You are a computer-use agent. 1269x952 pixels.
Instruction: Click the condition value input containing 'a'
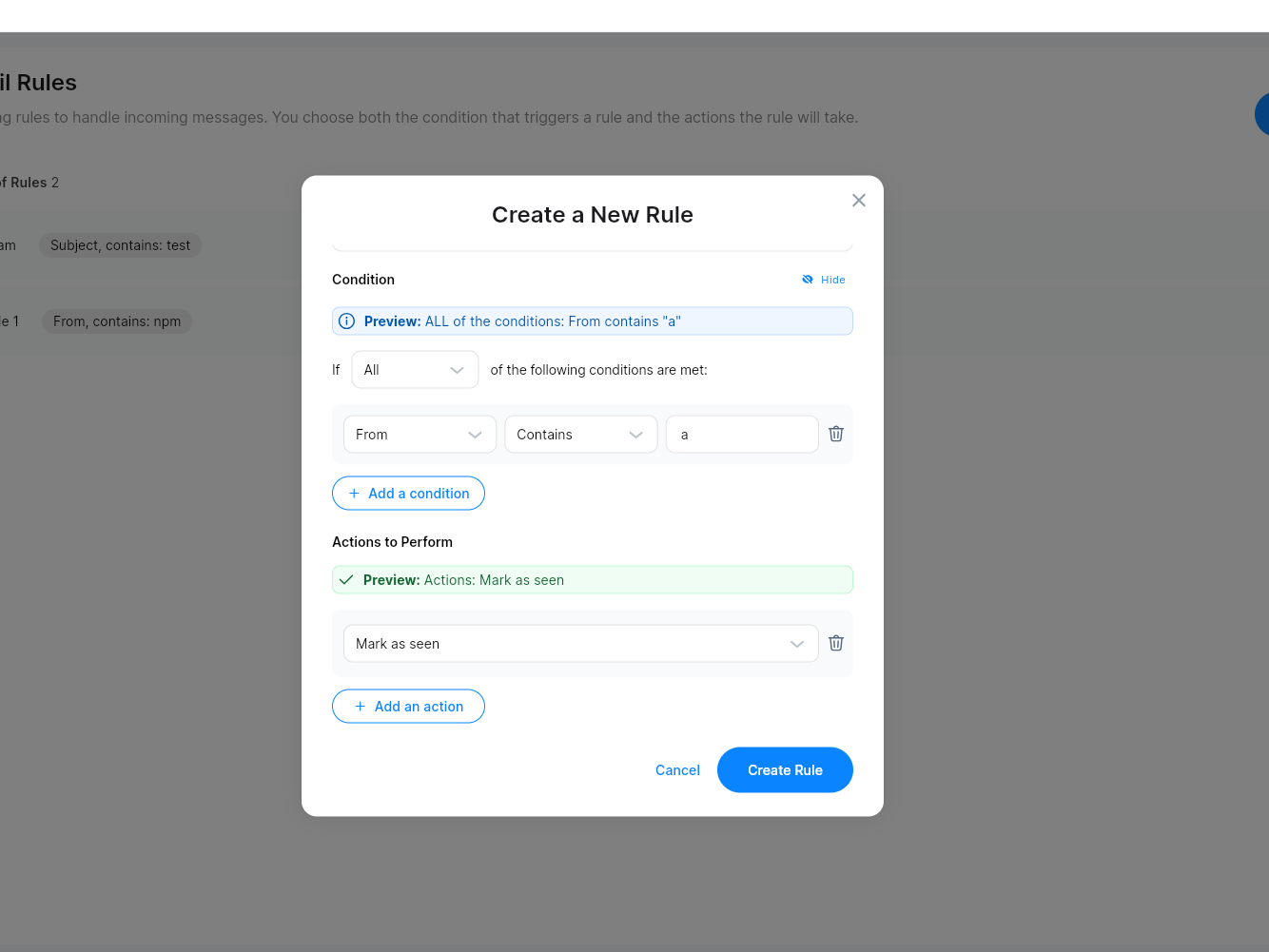(x=742, y=435)
